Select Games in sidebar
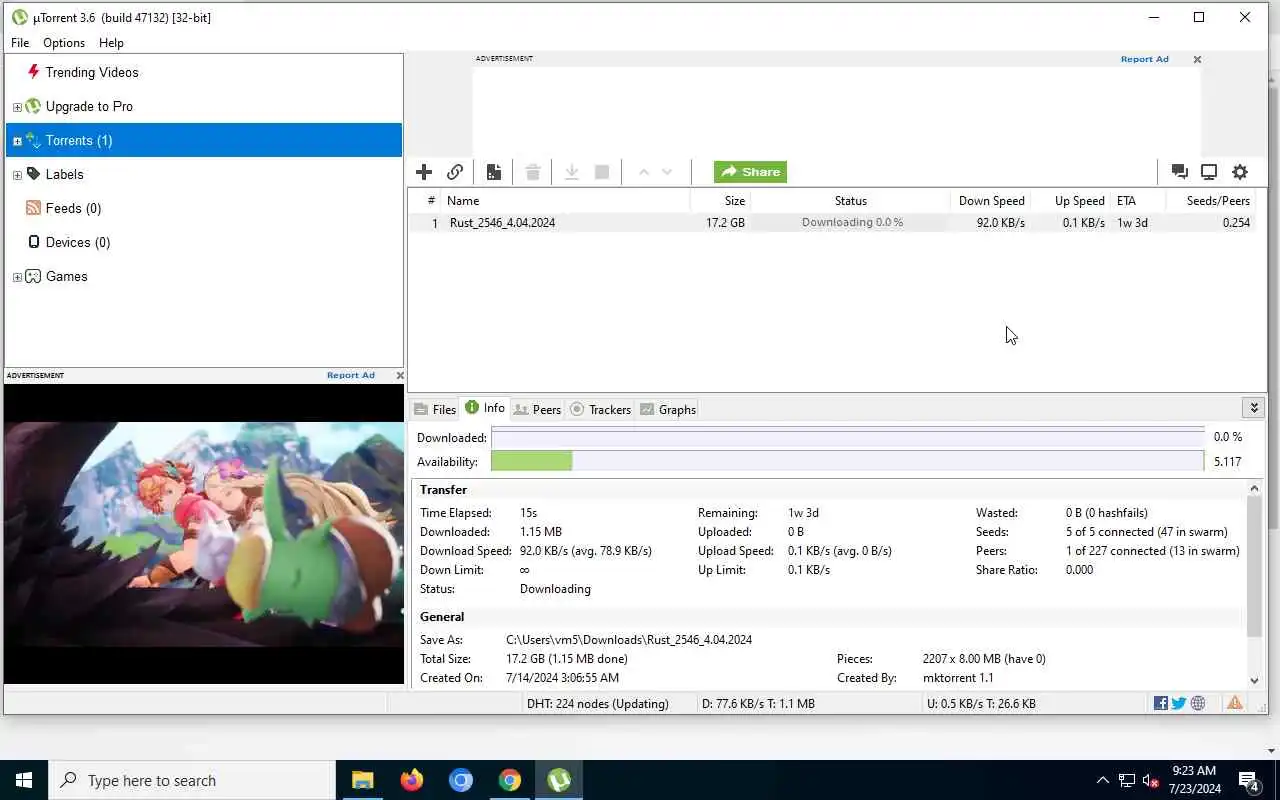 pyautogui.click(x=67, y=276)
